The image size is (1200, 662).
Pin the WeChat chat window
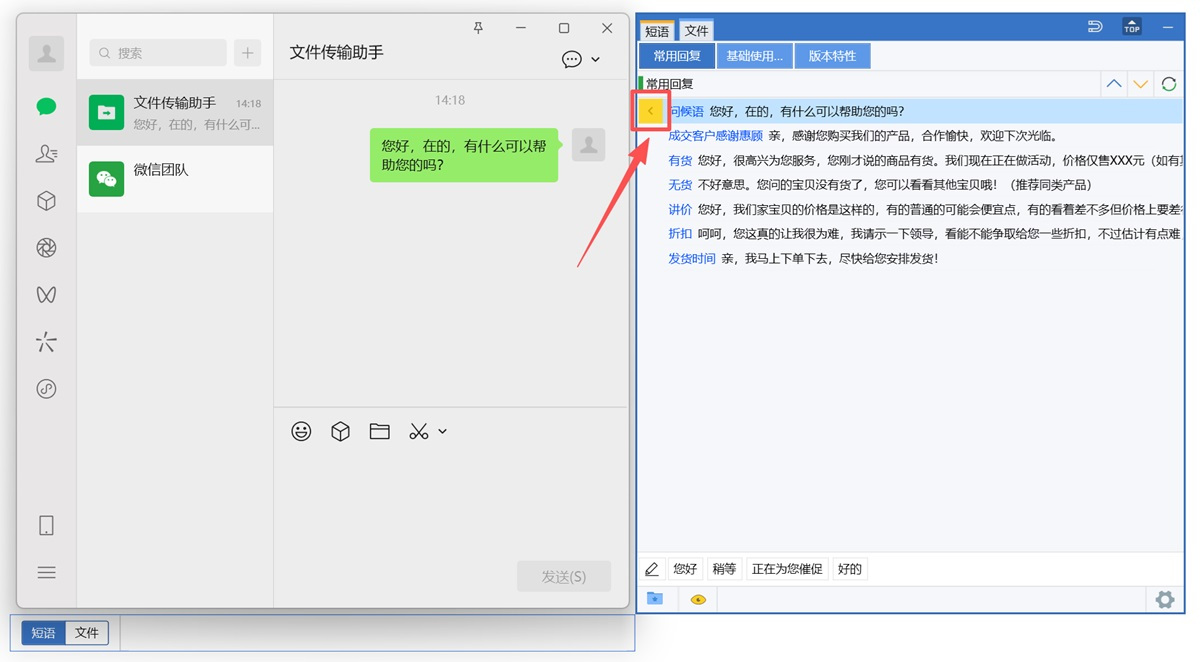coord(478,28)
